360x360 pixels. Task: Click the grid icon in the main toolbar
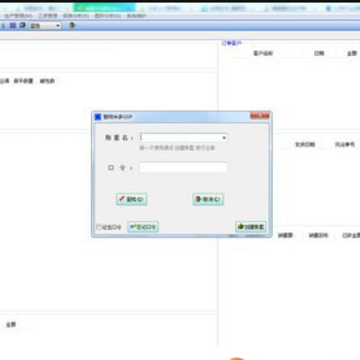(13, 25)
